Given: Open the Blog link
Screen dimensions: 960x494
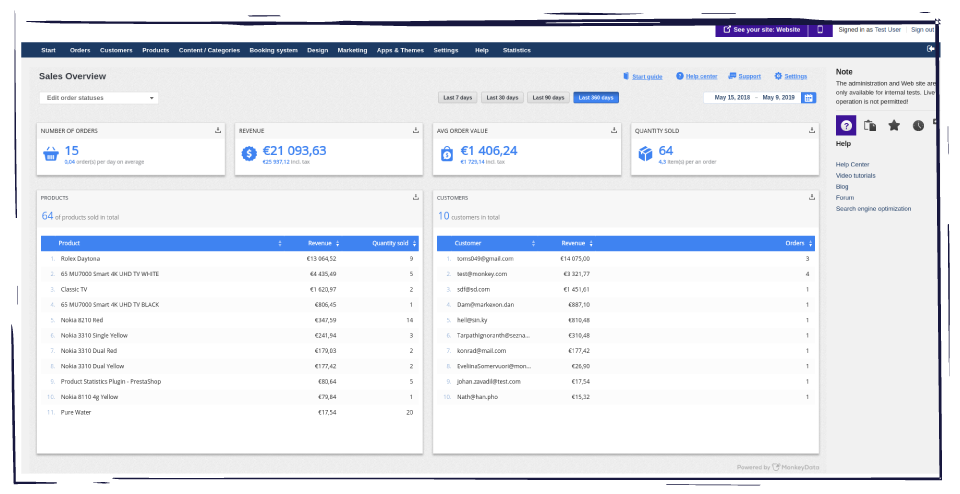Looking at the screenshot, I should coord(842,187).
